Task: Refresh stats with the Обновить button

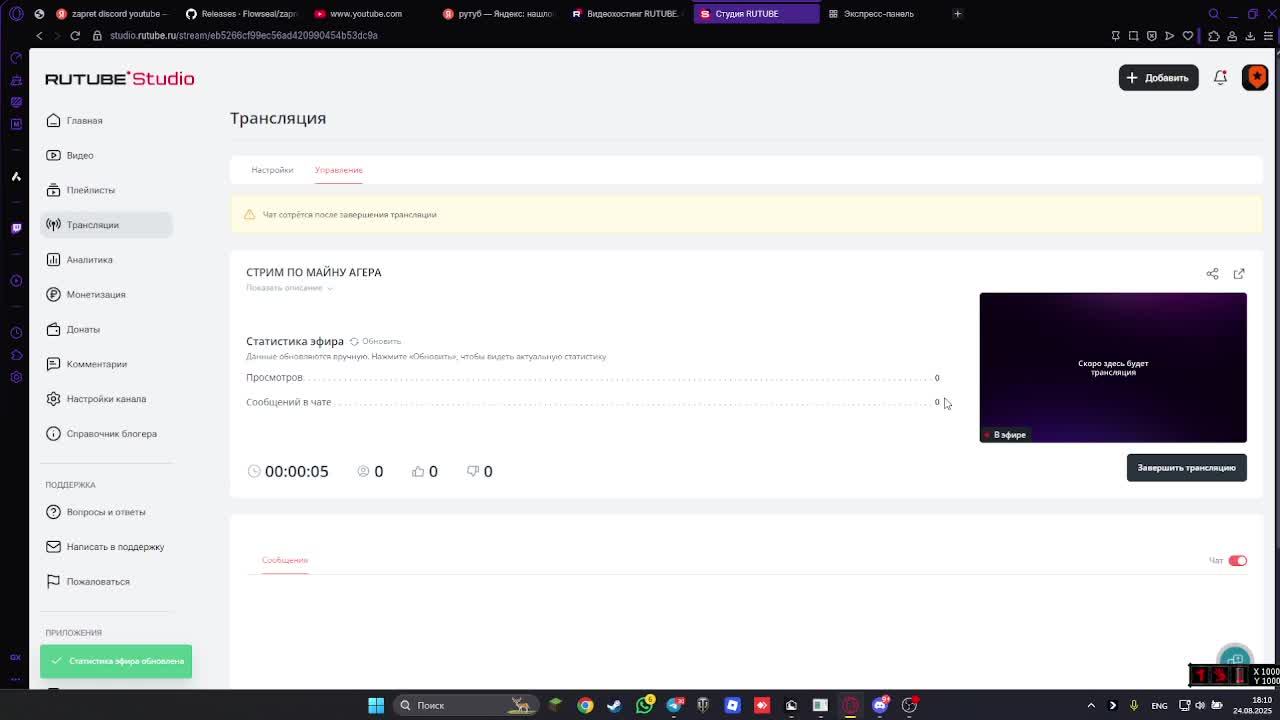Action: [x=375, y=341]
